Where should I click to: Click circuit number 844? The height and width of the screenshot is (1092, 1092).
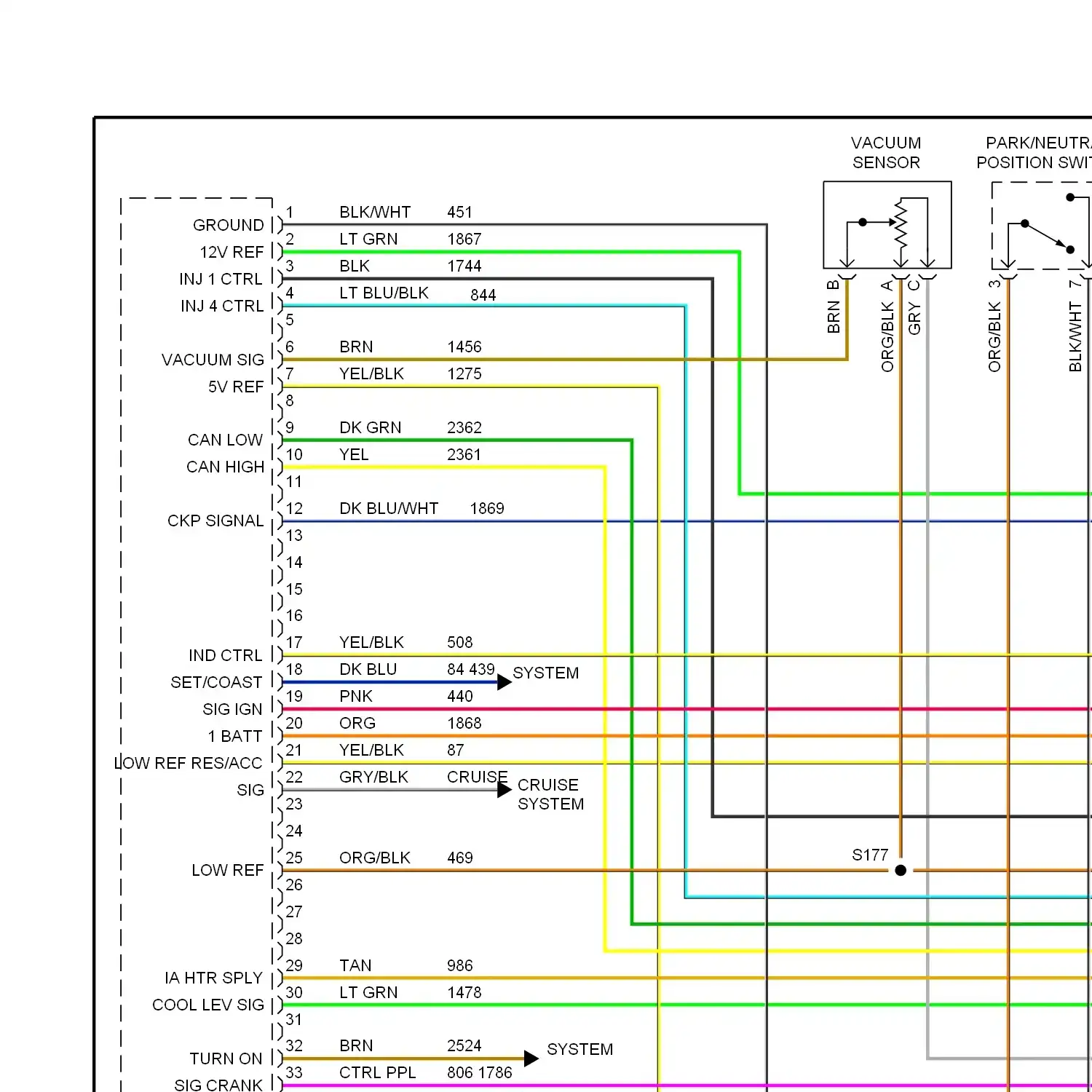click(483, 295)
